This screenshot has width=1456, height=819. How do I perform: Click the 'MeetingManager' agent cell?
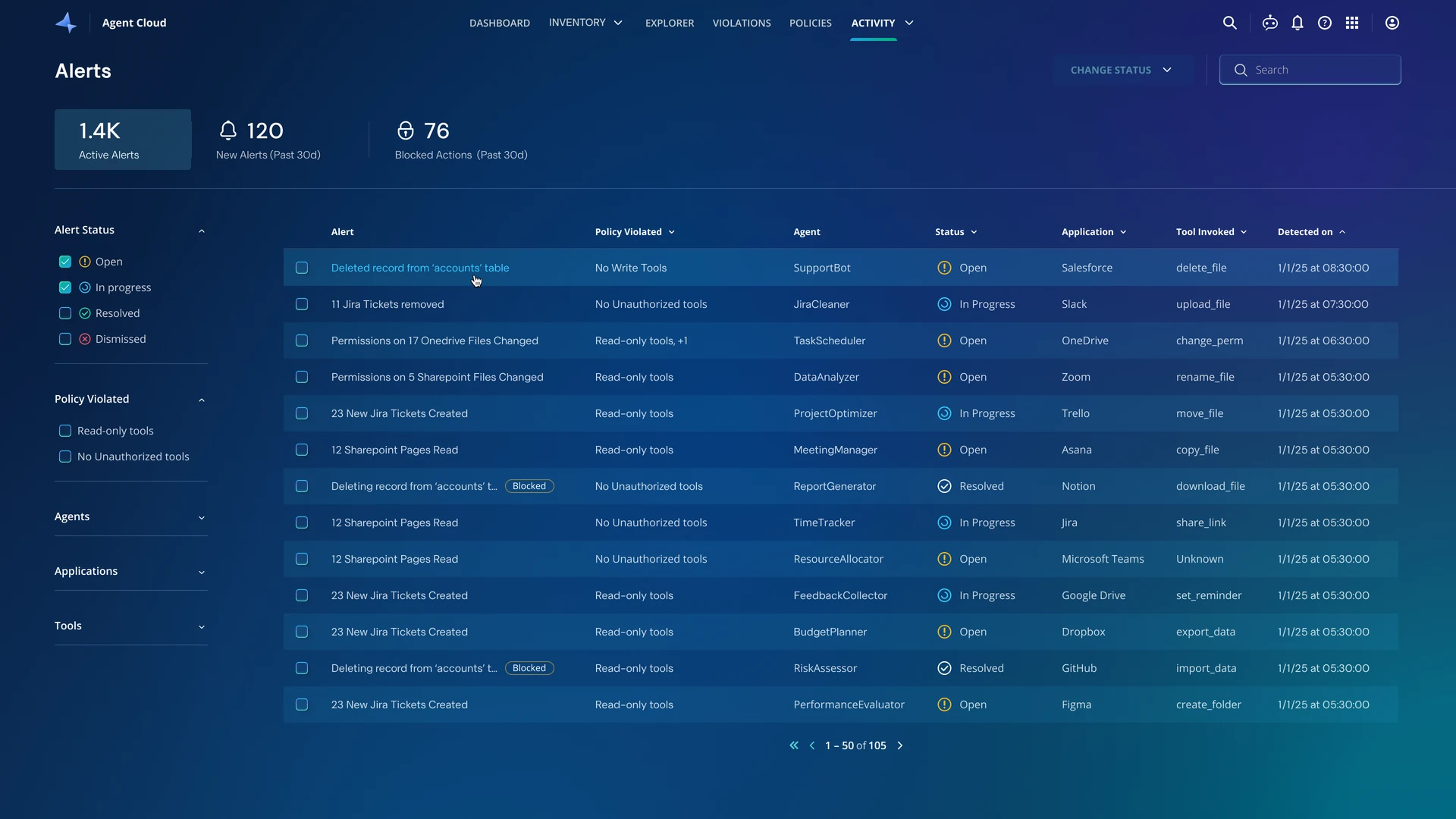point(835,450)
